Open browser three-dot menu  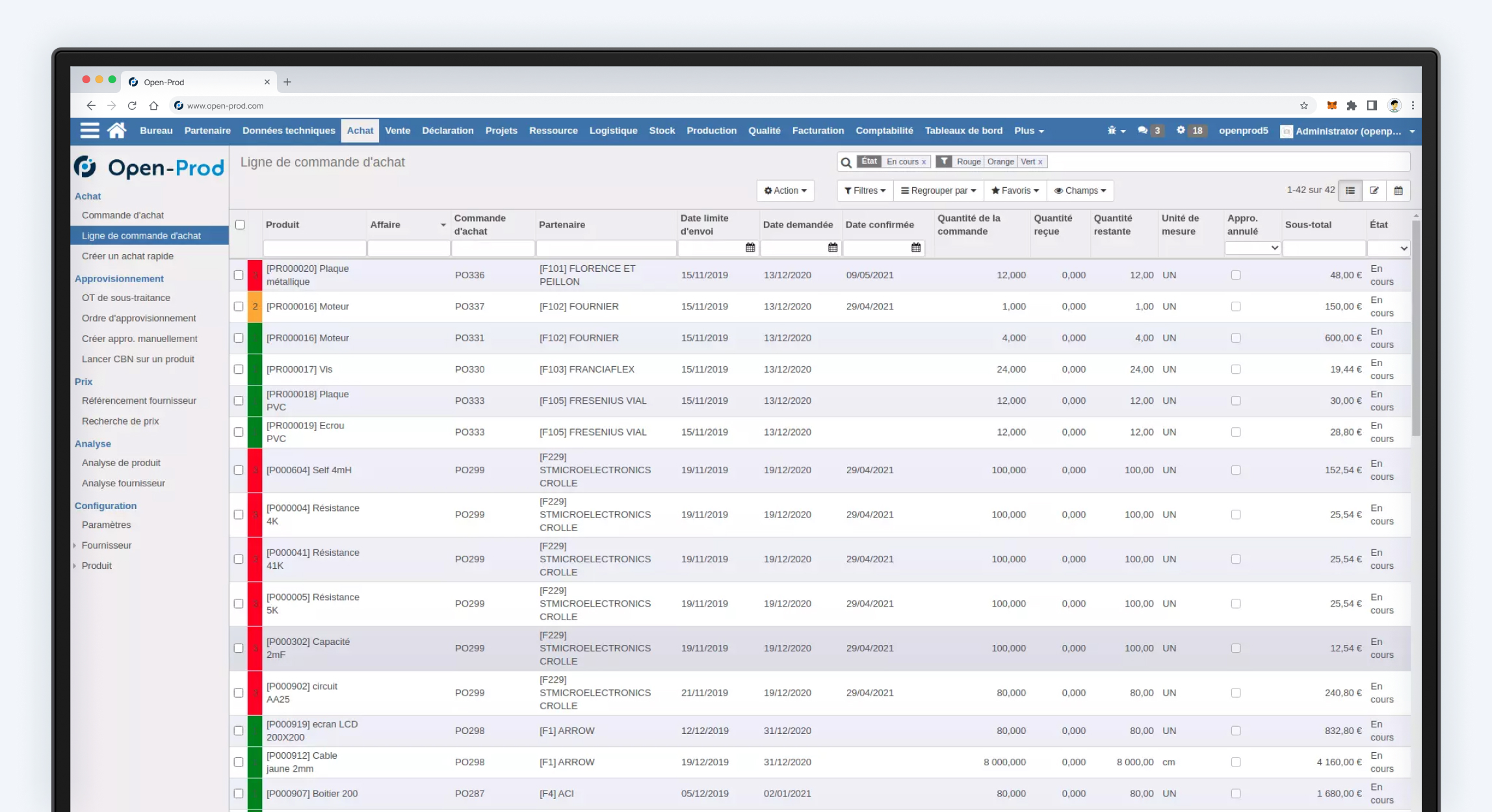[1413, 105]
